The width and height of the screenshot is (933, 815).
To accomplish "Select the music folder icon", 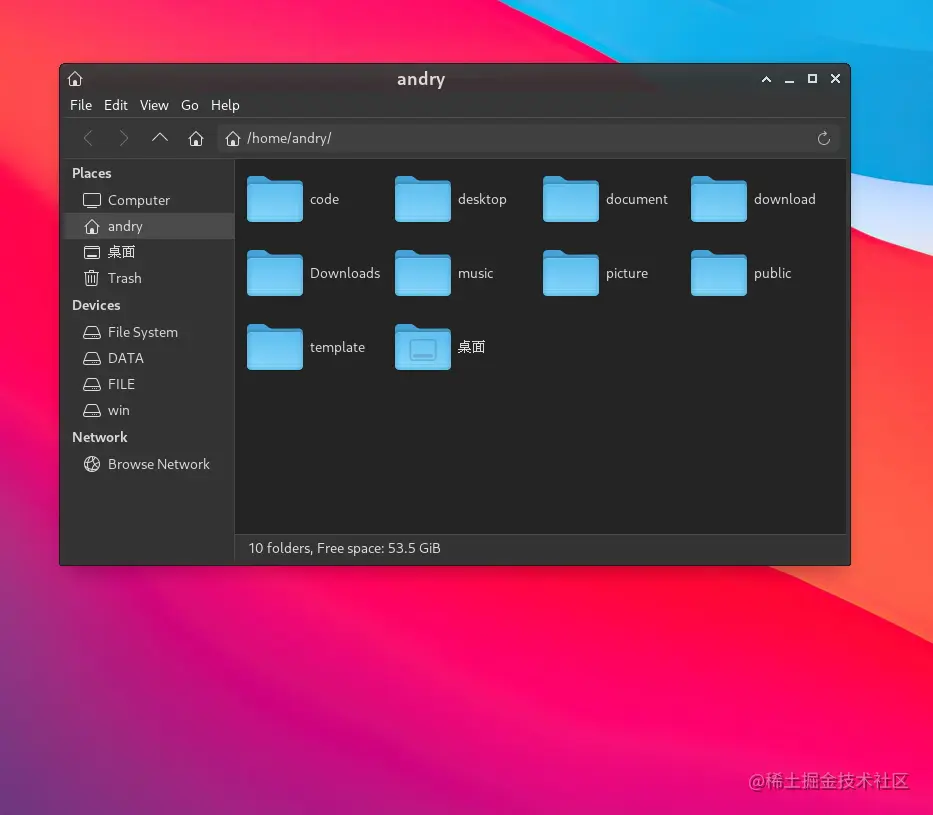I will coord(422,273).
